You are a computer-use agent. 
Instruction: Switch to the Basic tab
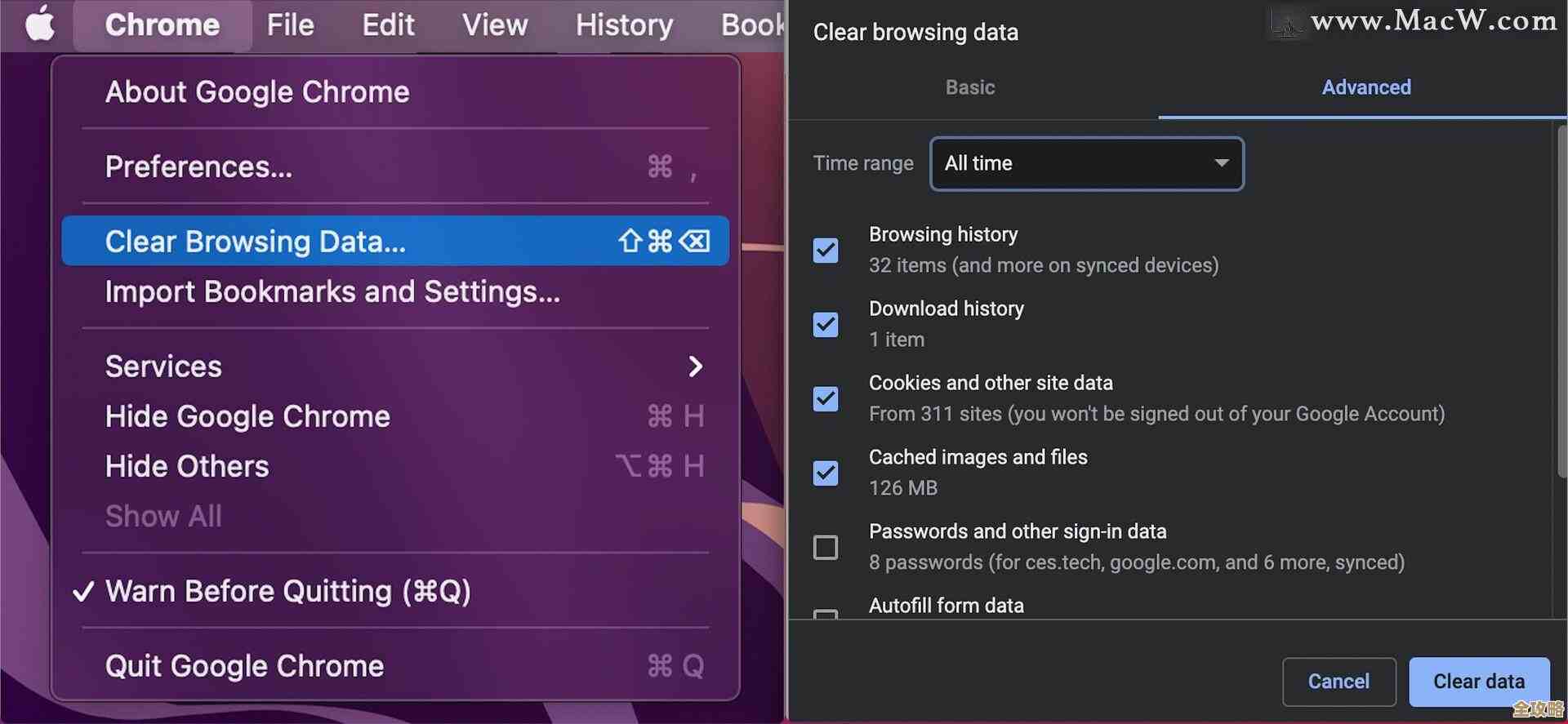(x=970, y=87)
